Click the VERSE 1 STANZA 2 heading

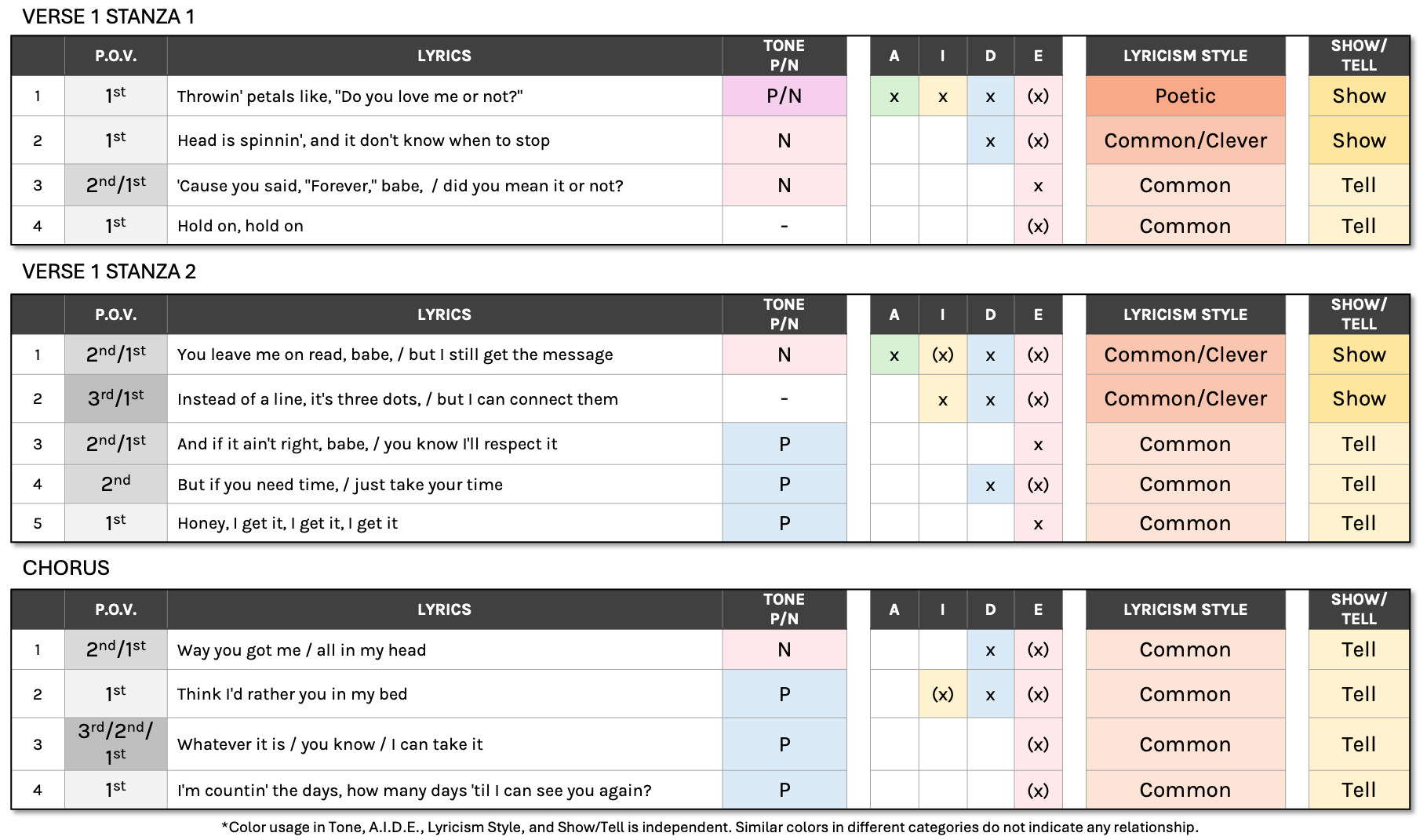[x=109, y=271]
